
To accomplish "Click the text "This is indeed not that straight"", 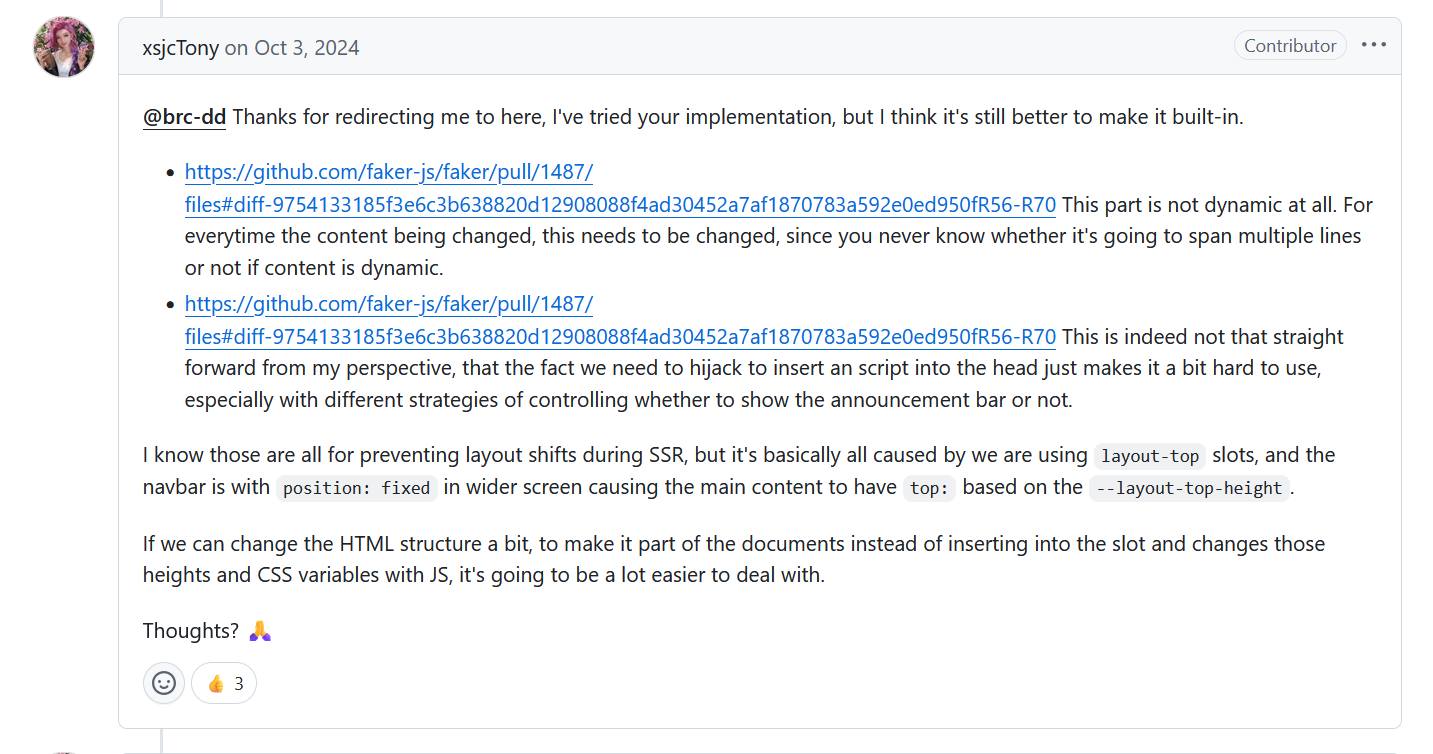I will [x=1203, y=337].
